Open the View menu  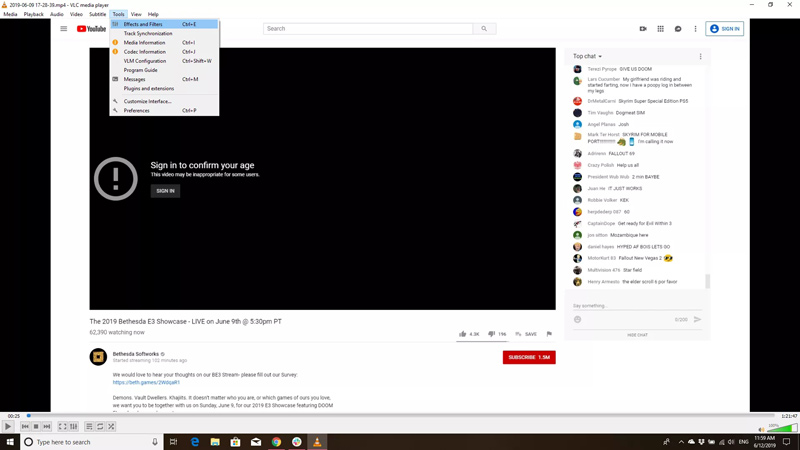pyautogui.click(x=136, y=14)
